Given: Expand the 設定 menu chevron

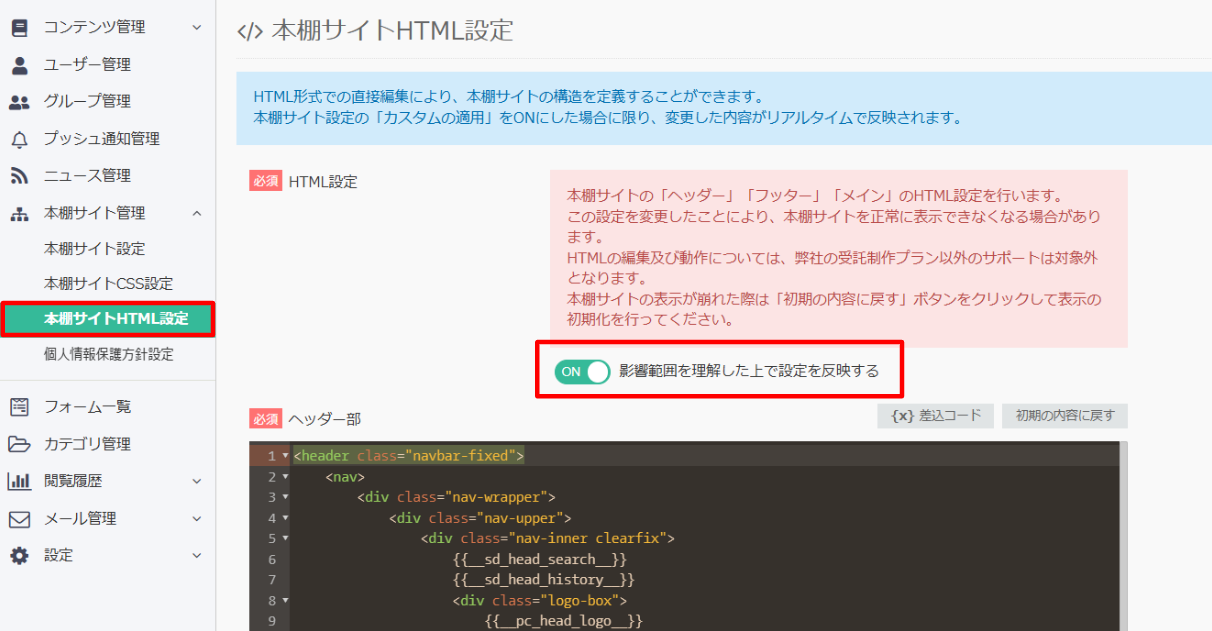Looking at the screenshot, I should (x=197, y=556).
